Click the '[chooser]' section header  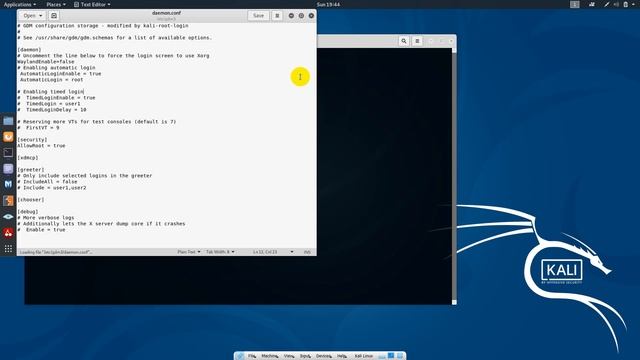[x=31, y=200]
